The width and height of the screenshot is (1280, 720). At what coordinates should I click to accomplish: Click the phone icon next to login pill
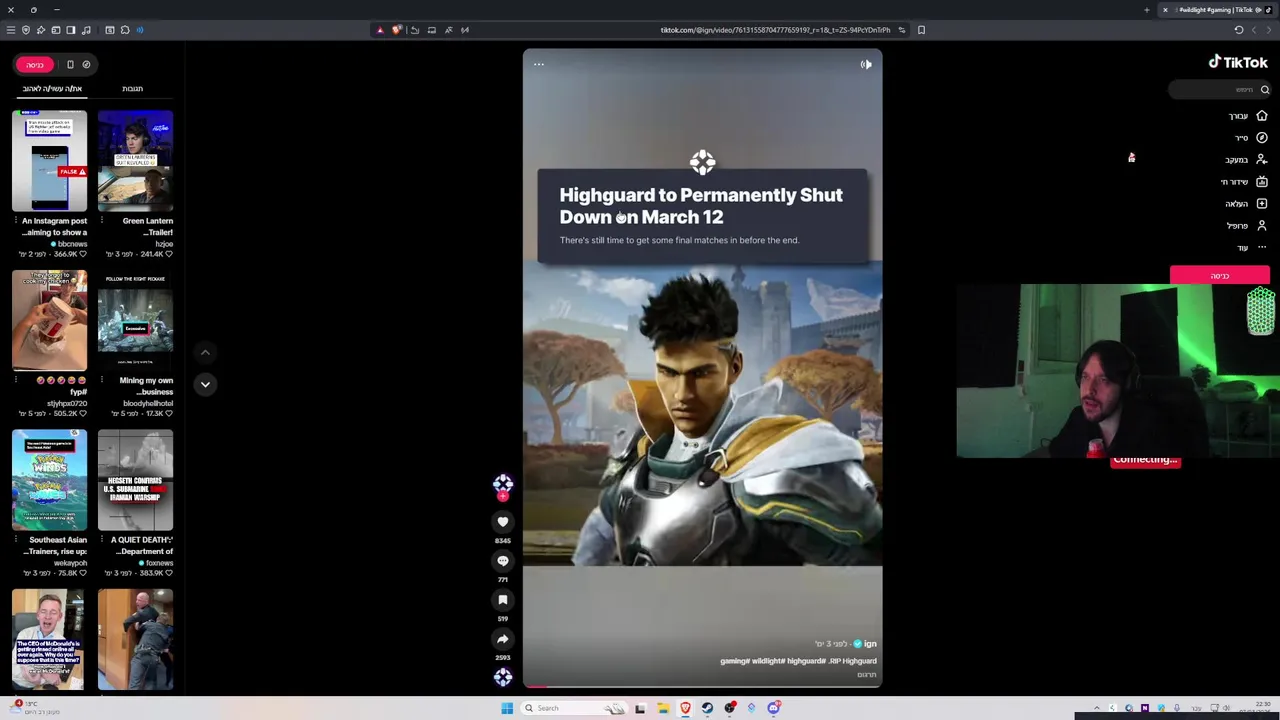(x=70, y=65)
